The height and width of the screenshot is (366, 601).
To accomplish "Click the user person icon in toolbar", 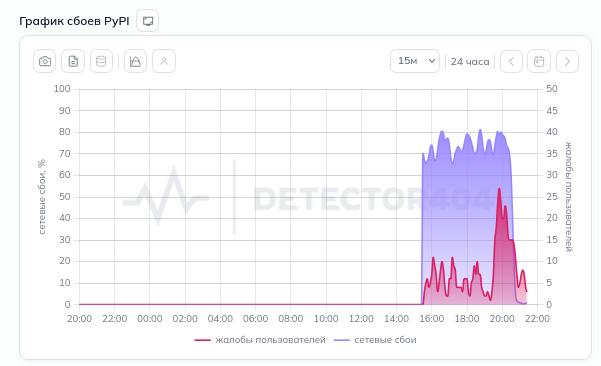I will pos(164,61).
